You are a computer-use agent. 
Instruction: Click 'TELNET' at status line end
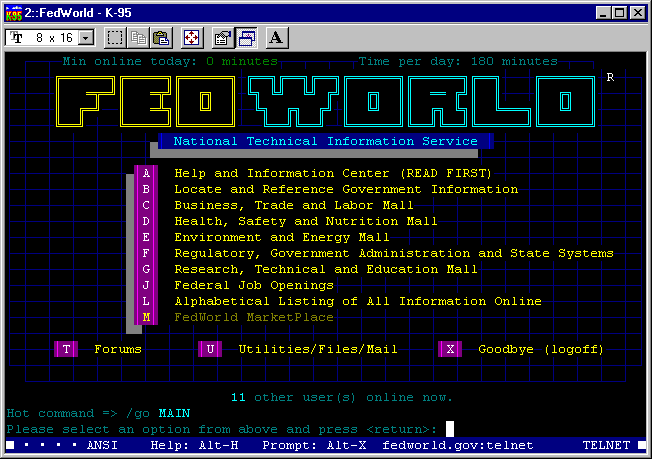(606, 445)
